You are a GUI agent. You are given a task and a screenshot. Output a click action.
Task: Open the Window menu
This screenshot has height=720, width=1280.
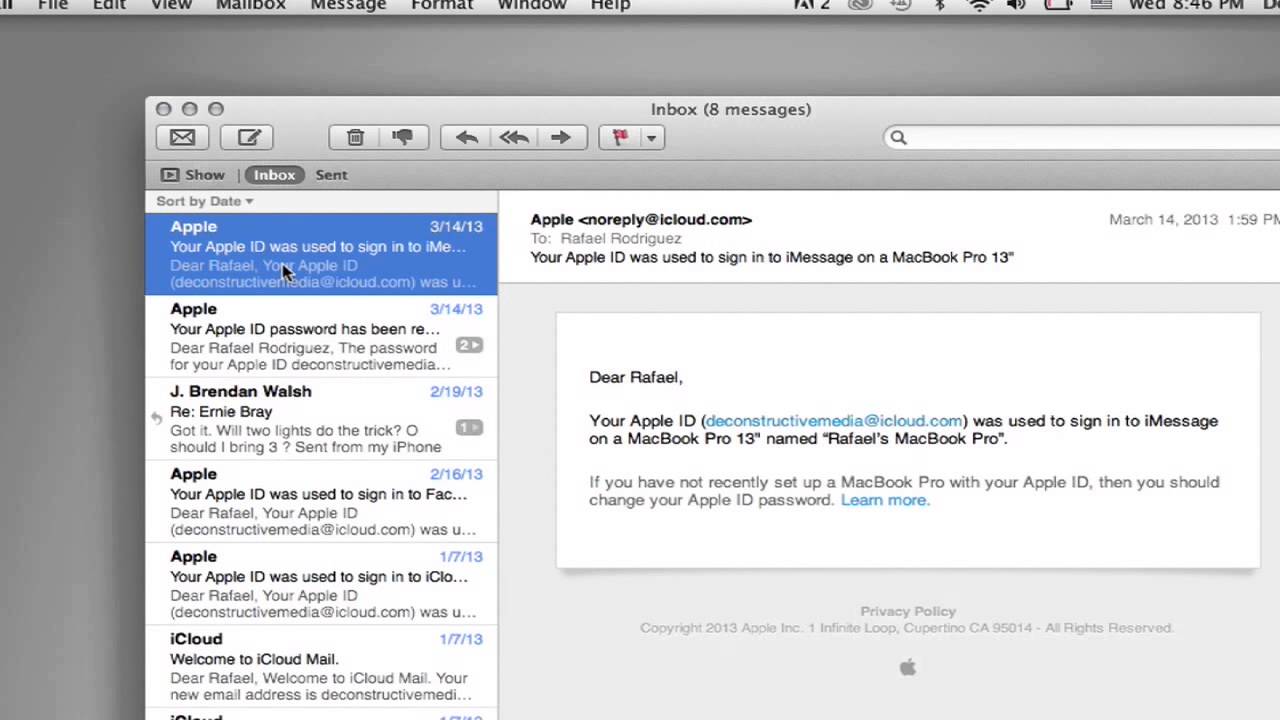532,5
